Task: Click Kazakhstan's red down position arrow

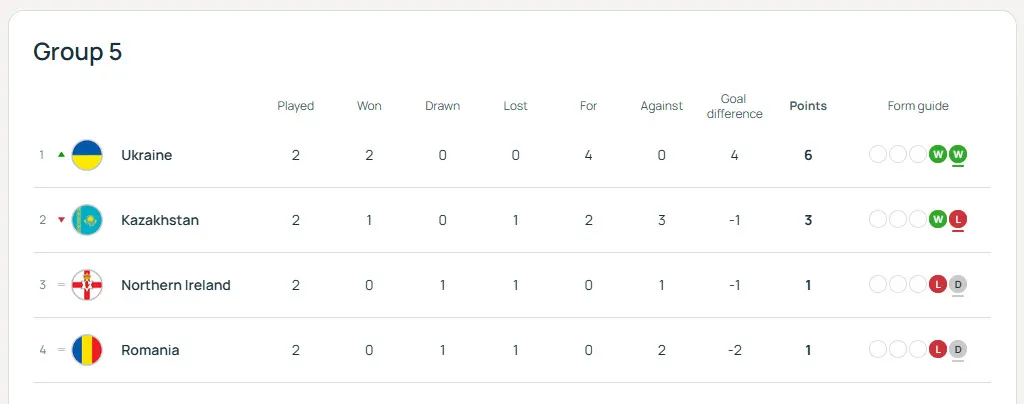Action: click(61, 220)
